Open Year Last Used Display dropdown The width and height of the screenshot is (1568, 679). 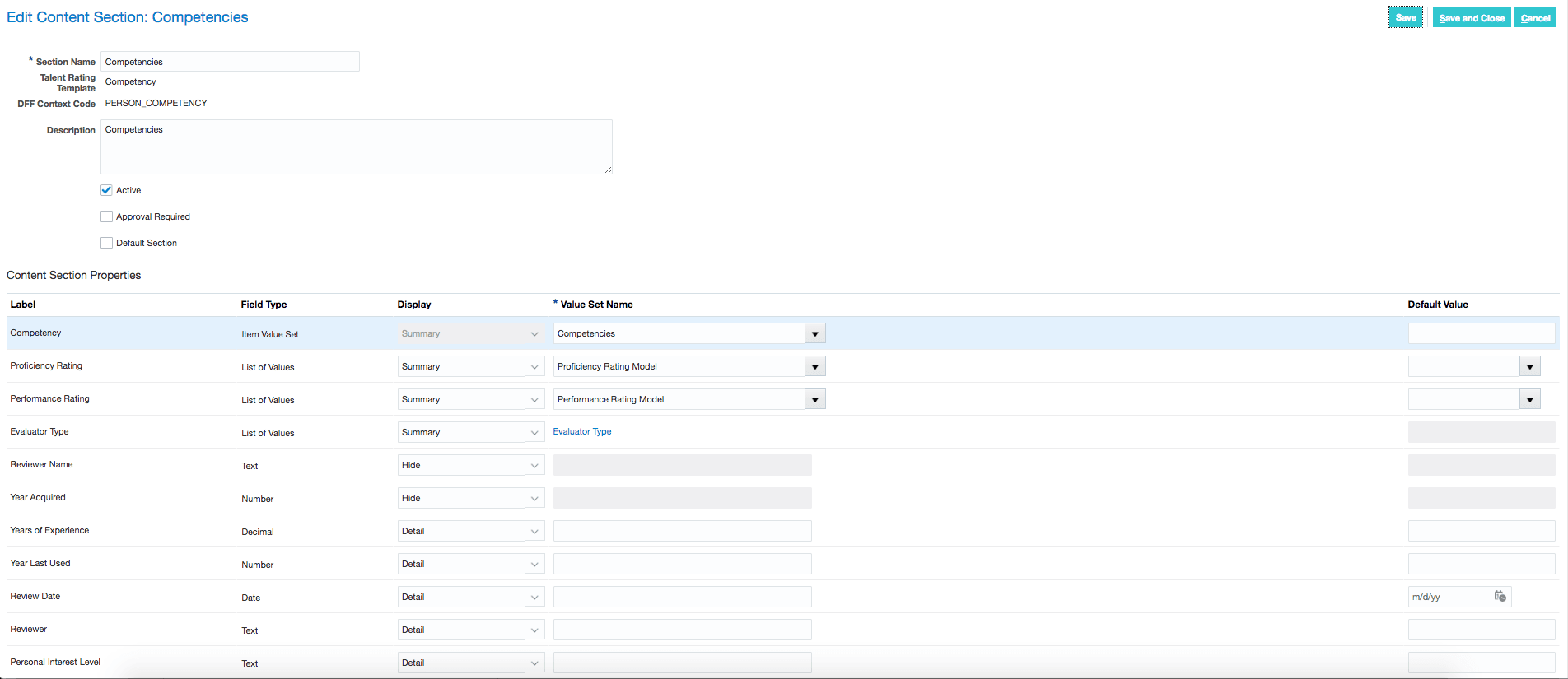coord(471,564)
